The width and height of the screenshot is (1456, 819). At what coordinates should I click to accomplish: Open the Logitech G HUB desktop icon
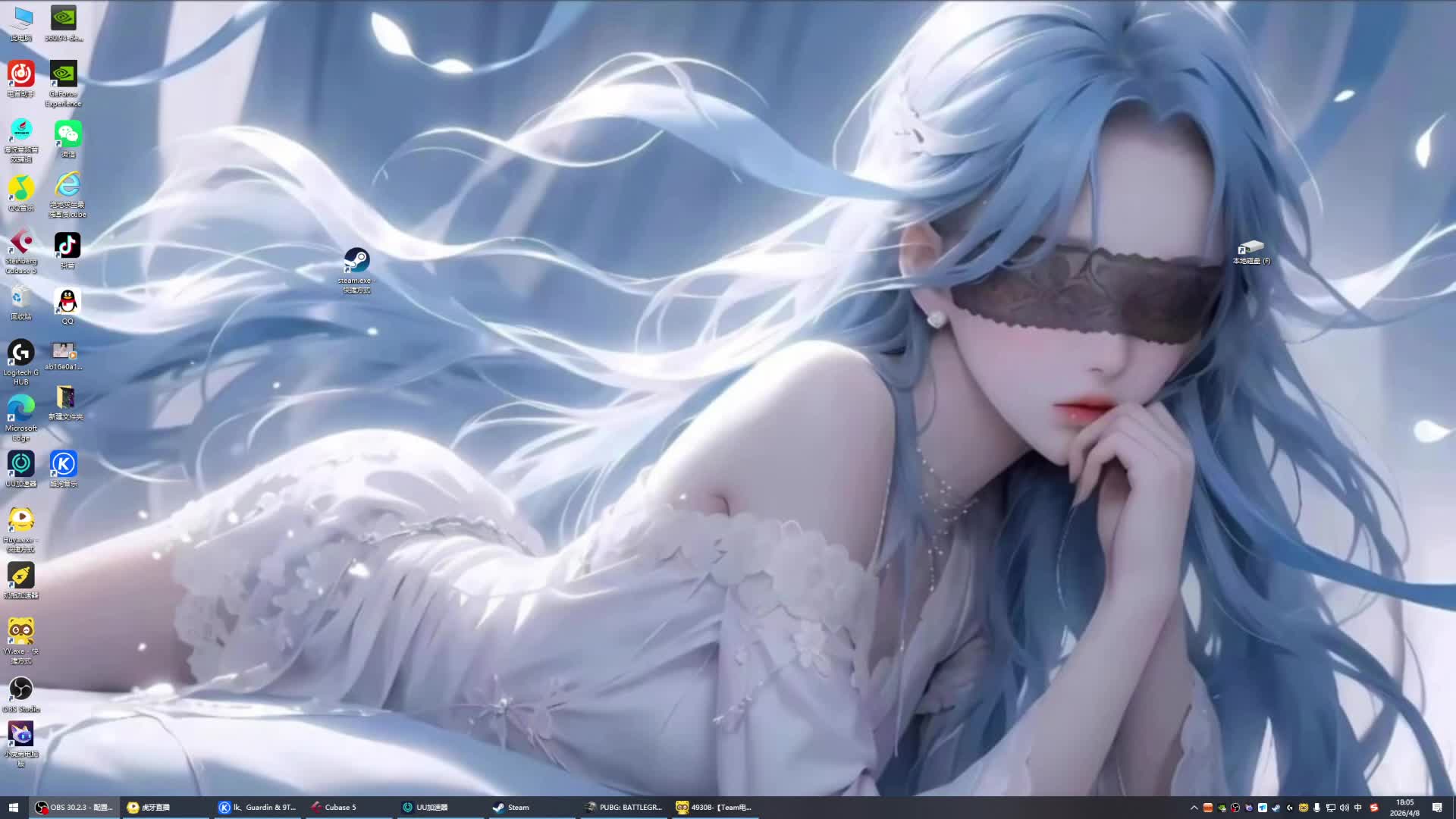coord(21,353)
